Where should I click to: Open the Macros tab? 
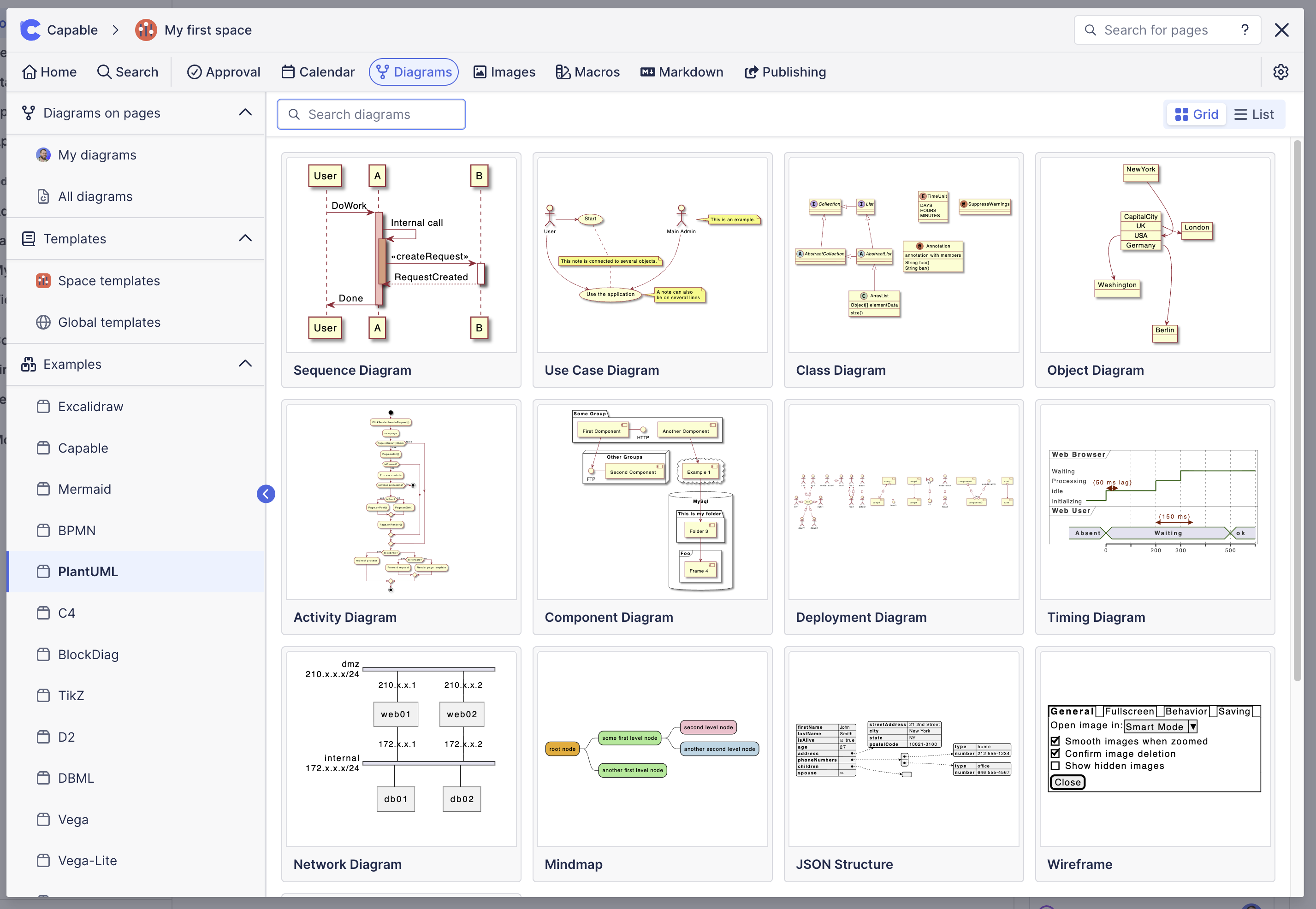coord(587,72)
